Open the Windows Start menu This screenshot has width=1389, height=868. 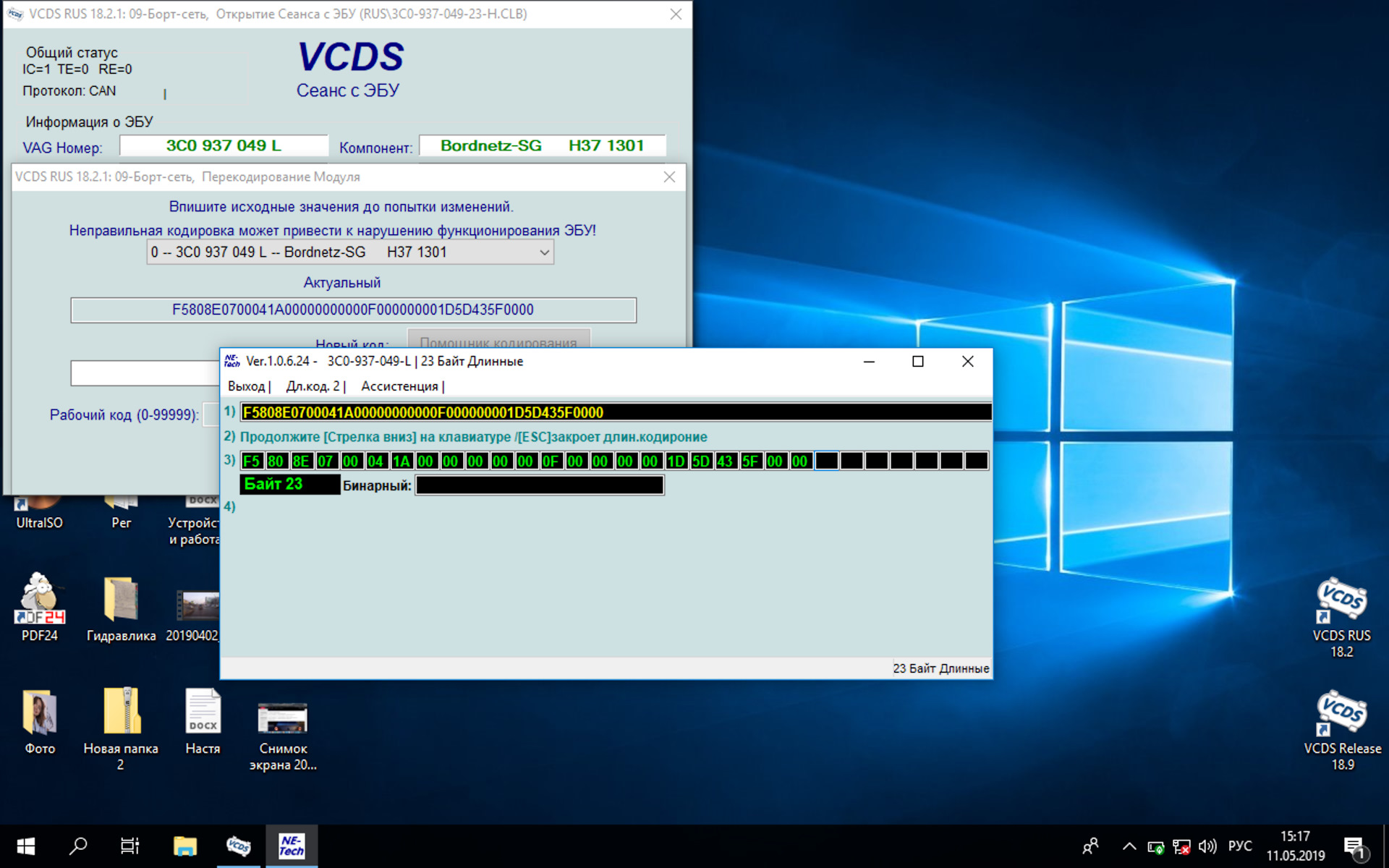tap(25, 846)
